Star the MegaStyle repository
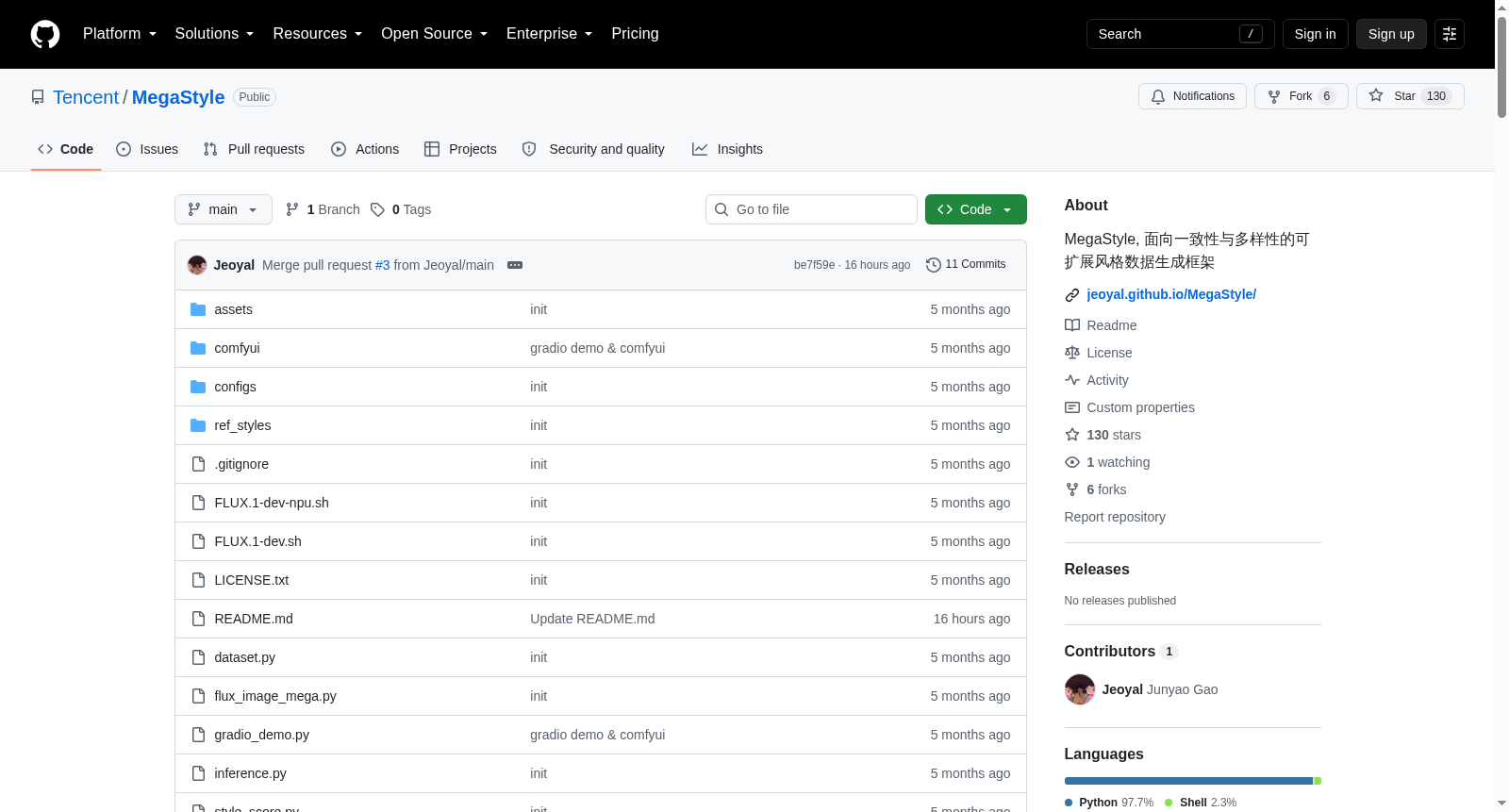This screenshot has width=1509, height=812. (1410, 96)
